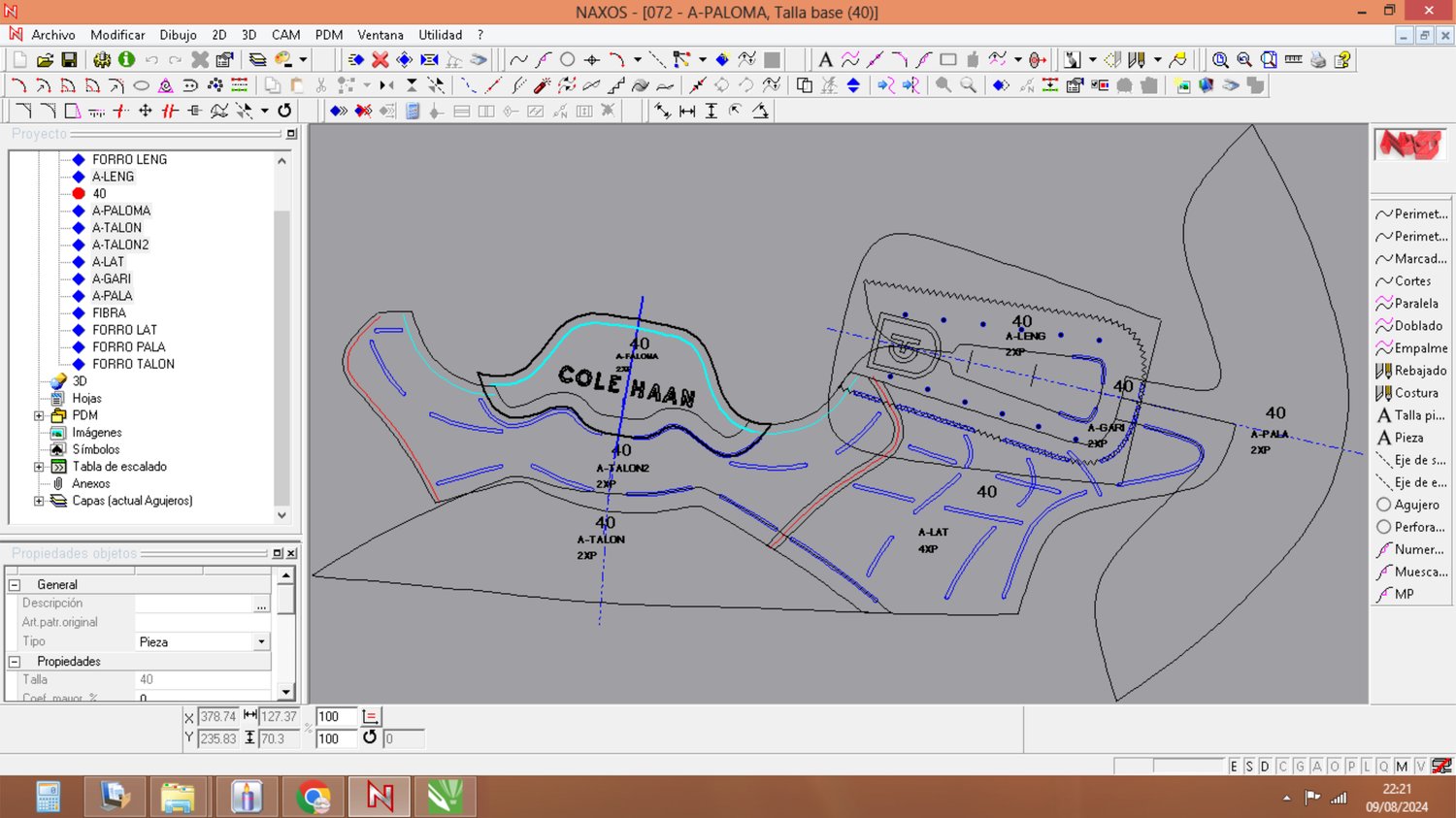Click the horizontal dimension measurement icon

click(687, 111)
